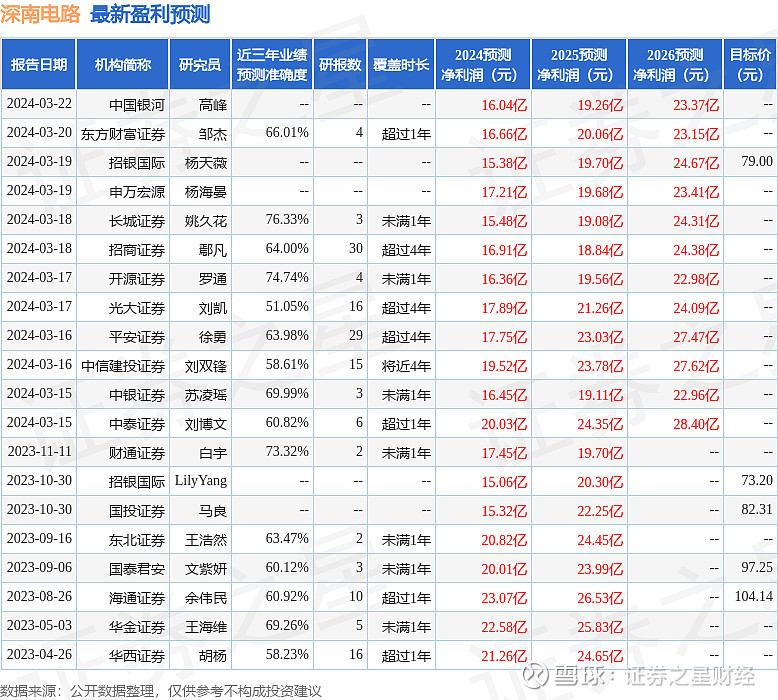Click accuracy value 66.01%
Image resolution: width=778 pixels, height=700 pixels.
tap(287, 132)
